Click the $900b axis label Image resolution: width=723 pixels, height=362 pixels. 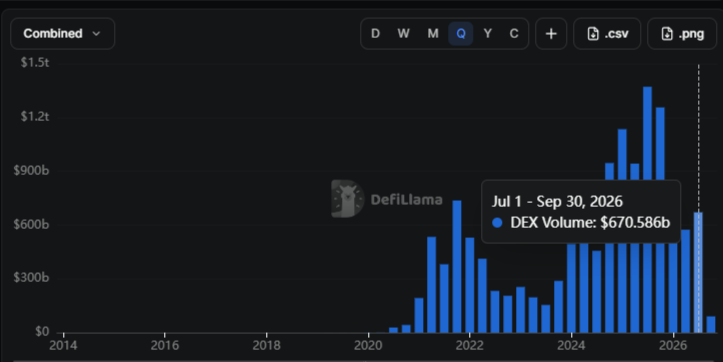click(31, 170)
